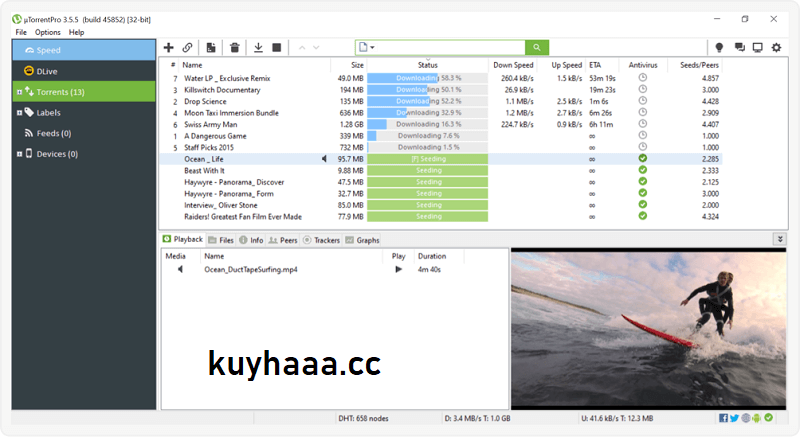Switch to the Graphs tab
Image resolution: width=800 pixels, height=437 pixels.
[x=362, y=240]
